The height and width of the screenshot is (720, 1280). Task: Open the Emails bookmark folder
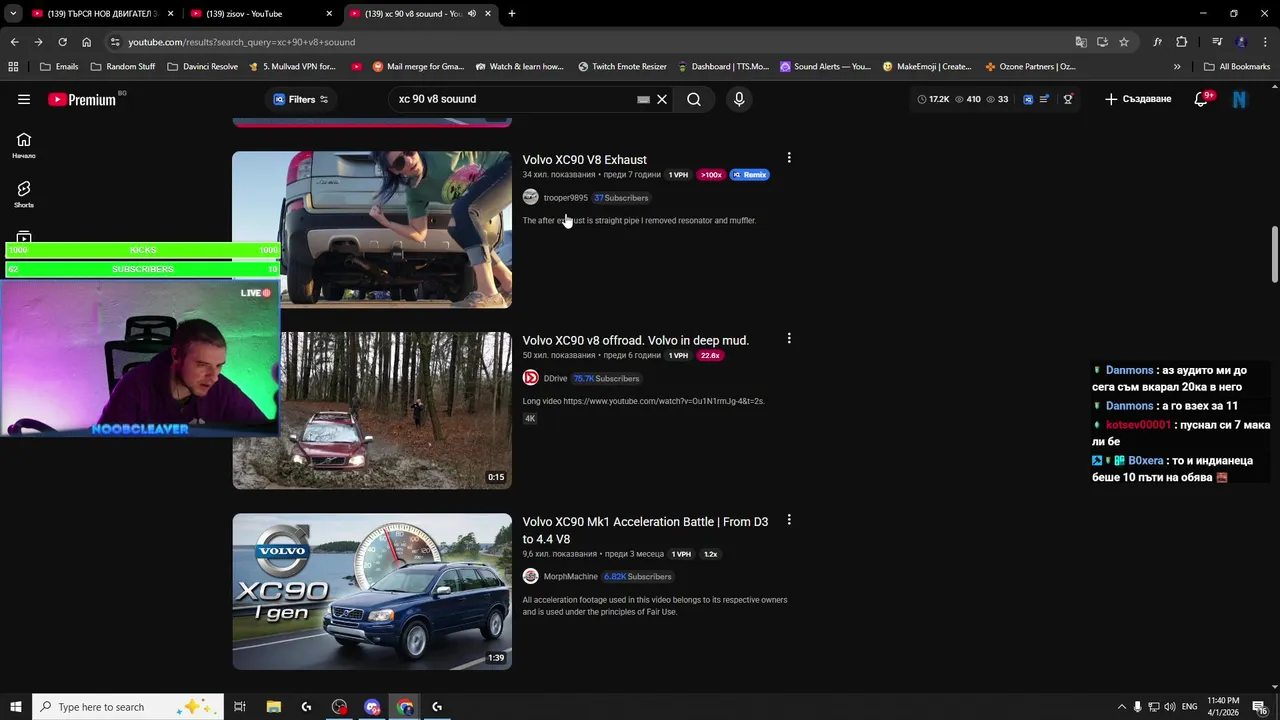(59, 67)
